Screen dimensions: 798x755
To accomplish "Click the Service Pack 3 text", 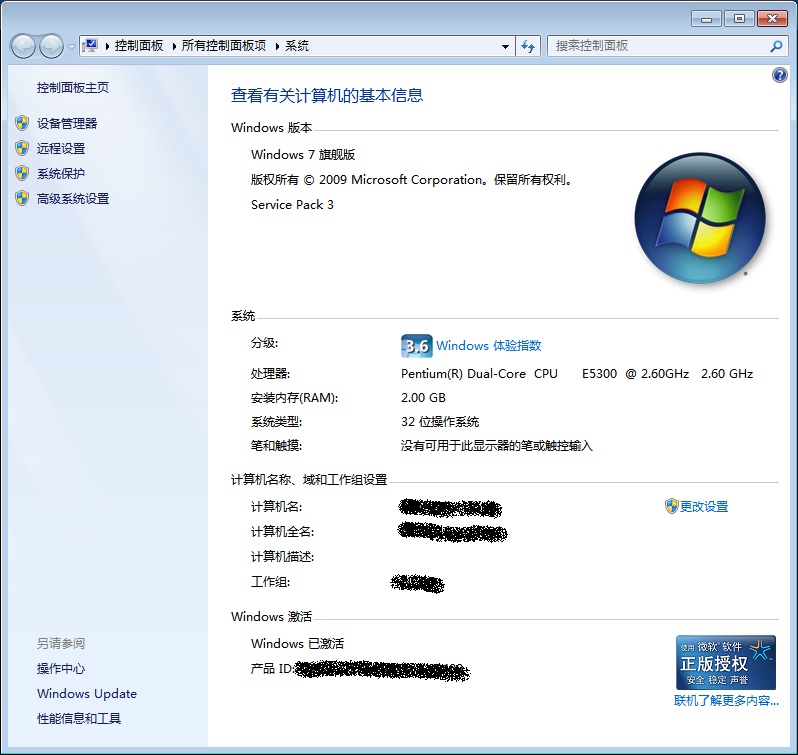I will click(292, 205).
